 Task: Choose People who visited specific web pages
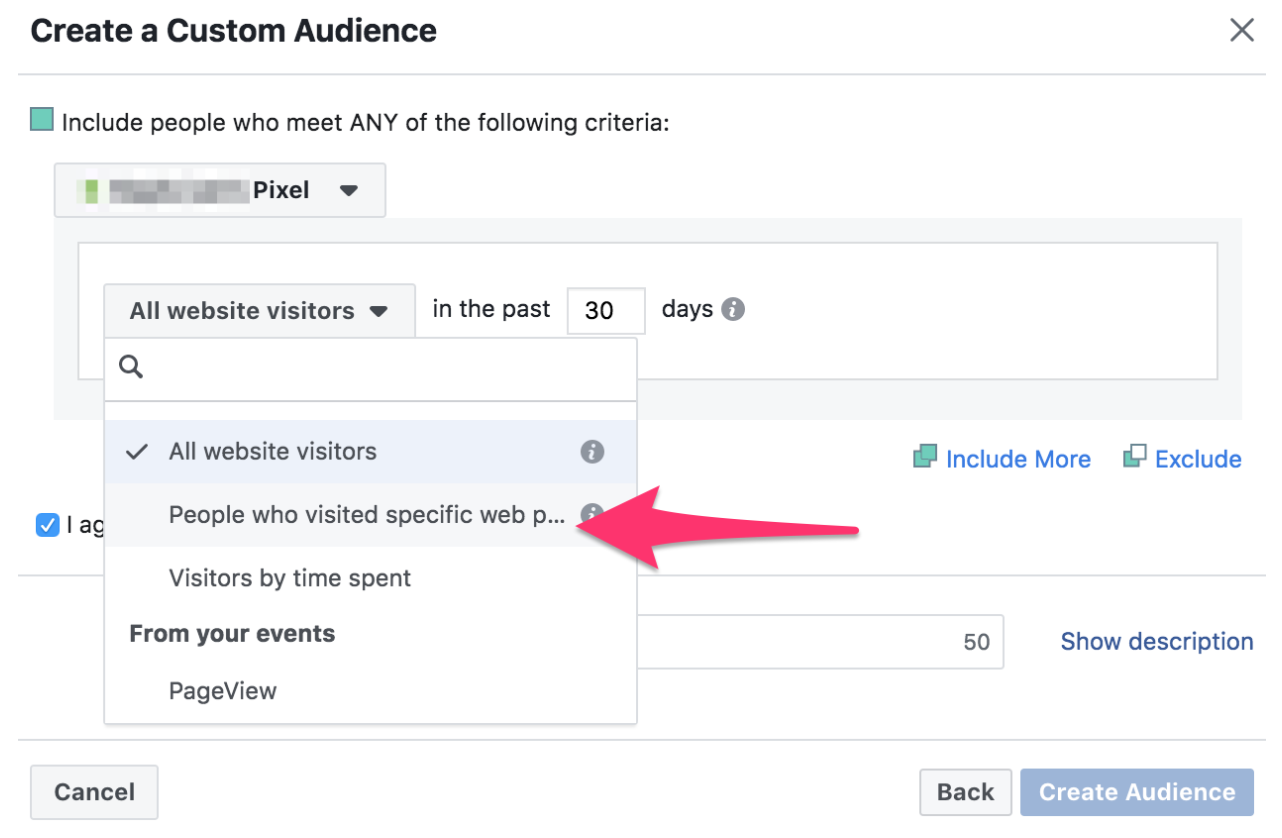366,515
